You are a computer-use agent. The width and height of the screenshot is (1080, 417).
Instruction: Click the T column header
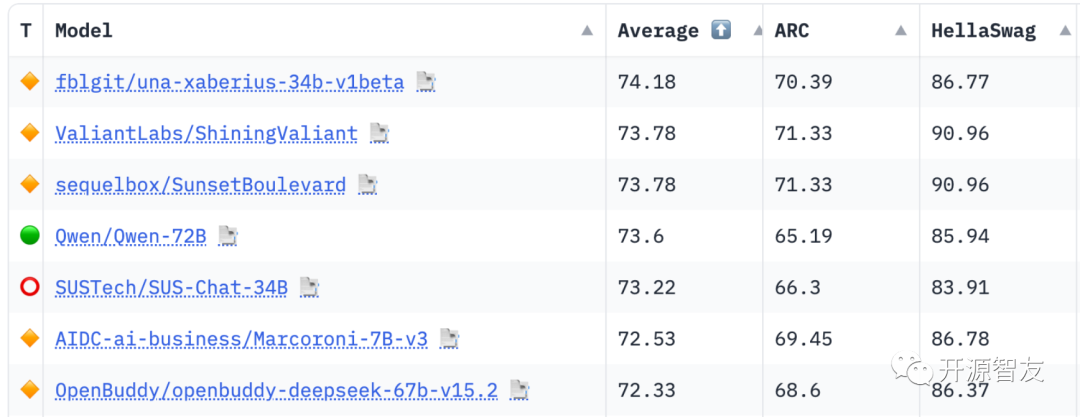point(26,31)
